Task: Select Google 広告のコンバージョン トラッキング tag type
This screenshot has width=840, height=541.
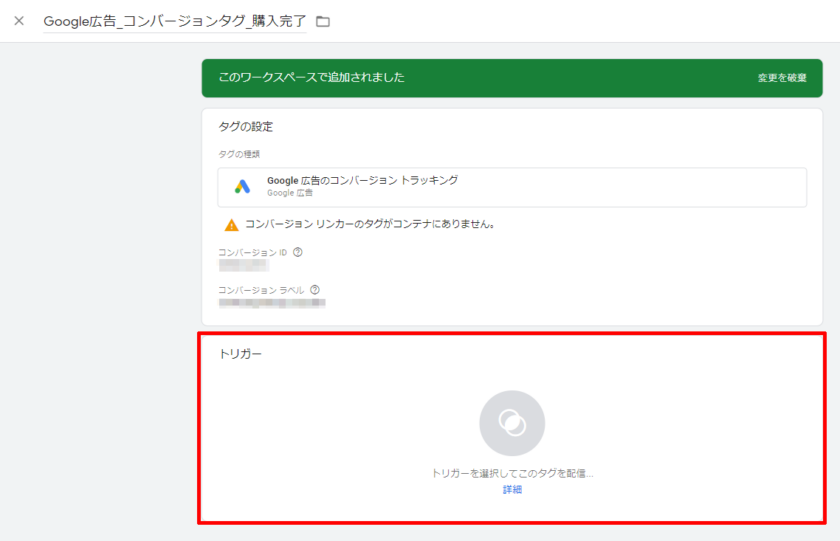Action: pos(512,187)
